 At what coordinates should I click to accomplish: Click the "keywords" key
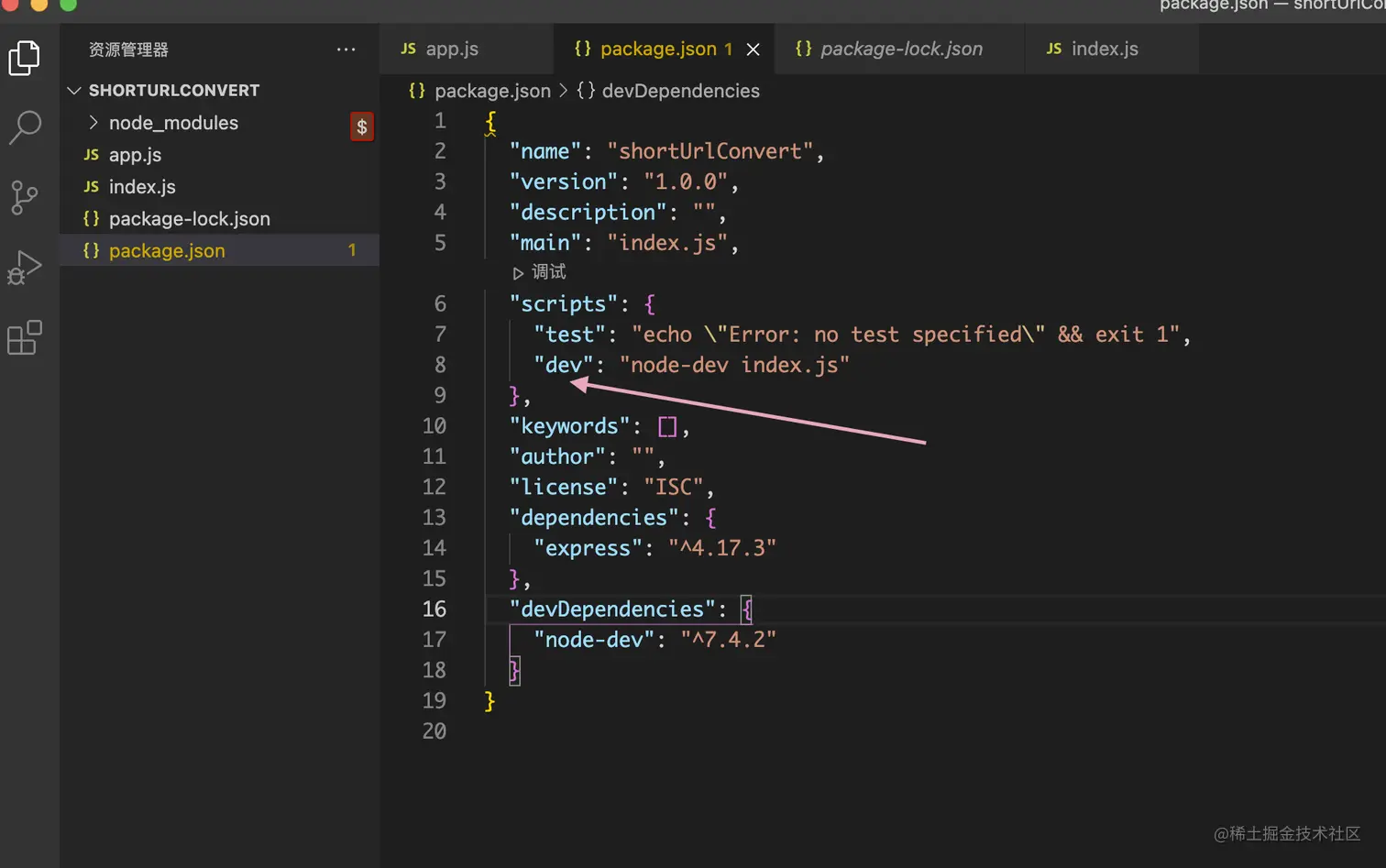pyautogui.click(x=570, y=426)
